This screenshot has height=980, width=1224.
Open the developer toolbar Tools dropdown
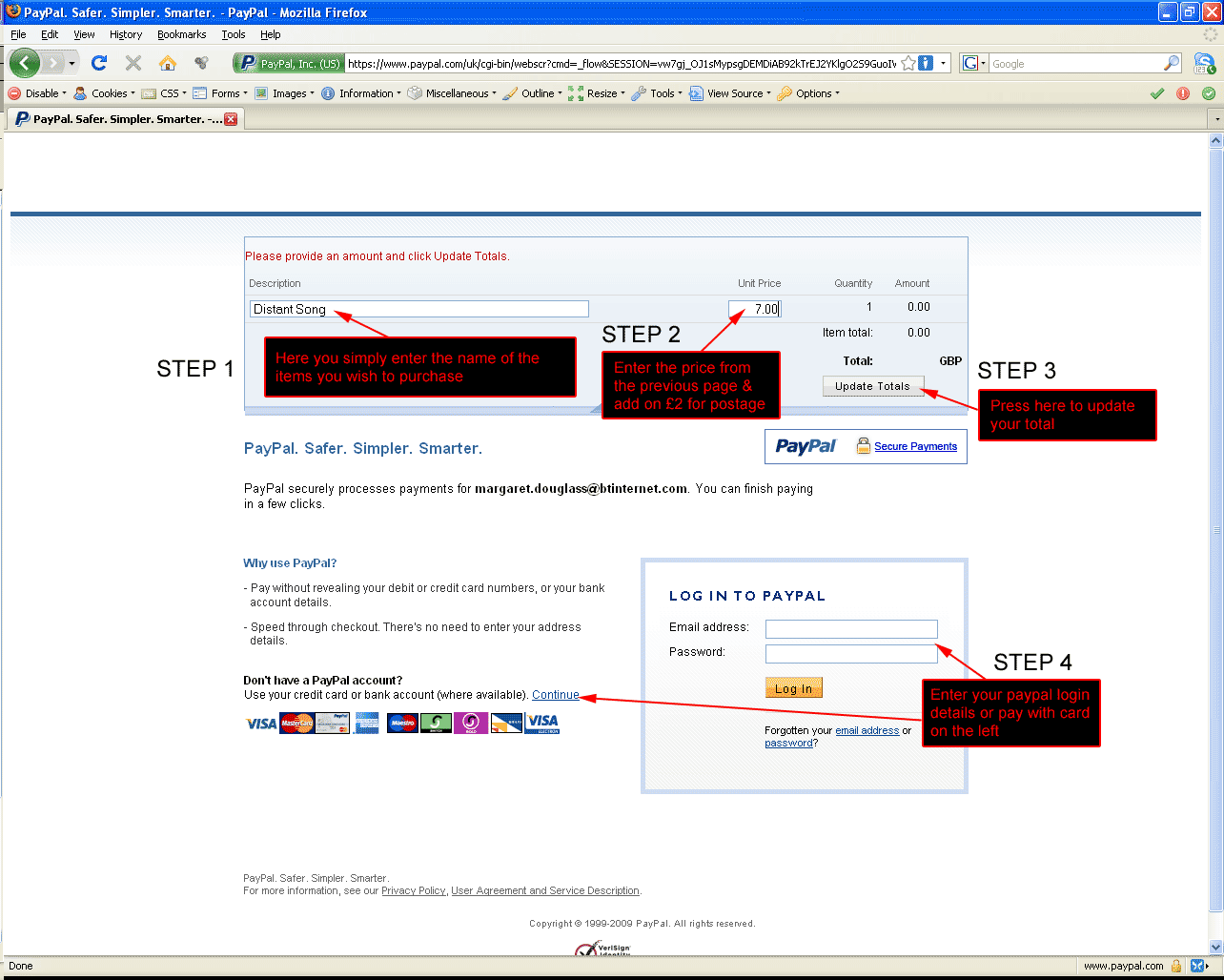coord(658,93)
